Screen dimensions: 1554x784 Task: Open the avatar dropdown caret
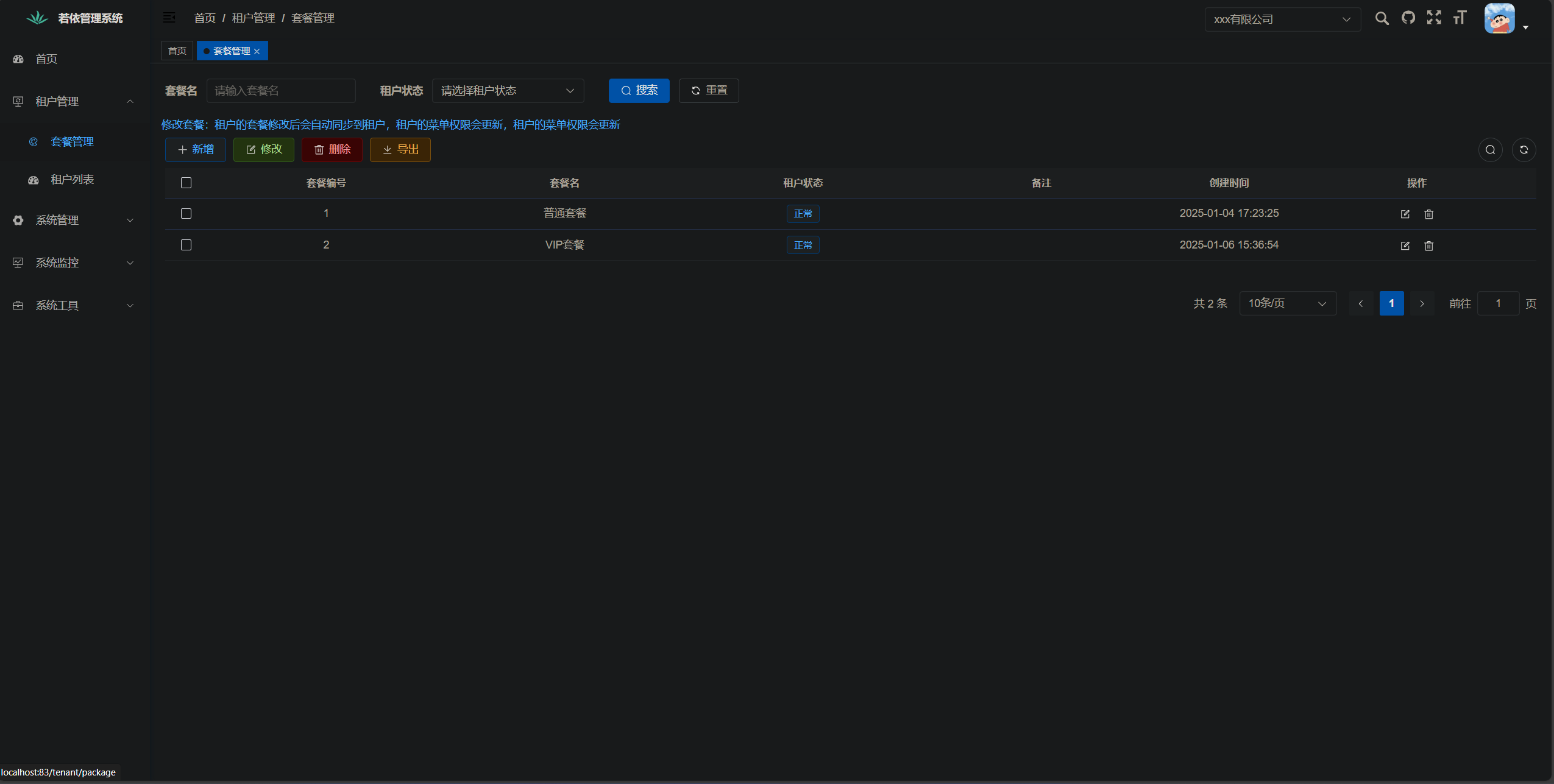pyautogui.click(x=1525, y=27)
